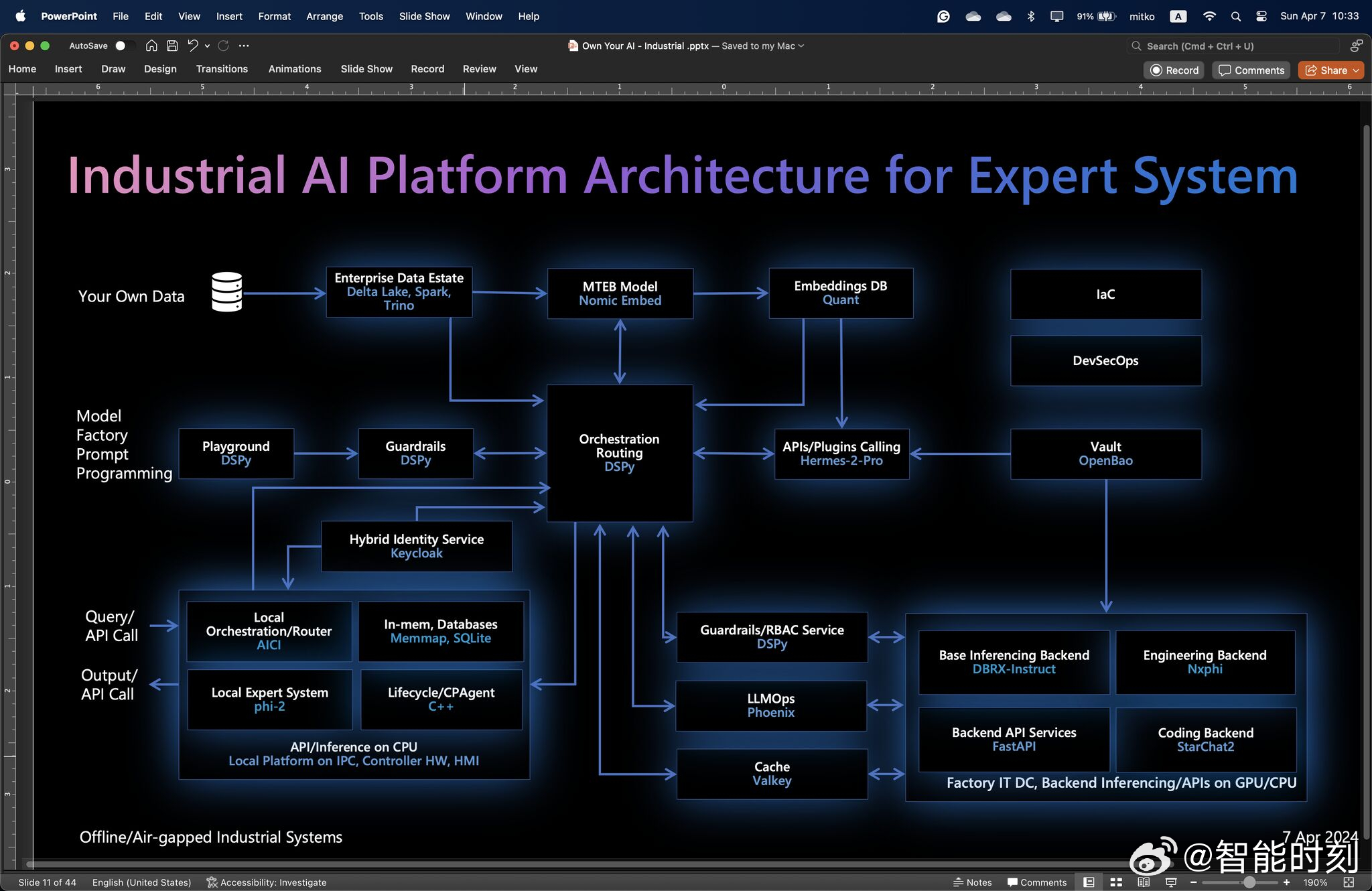Switch to the Design tab

(x=160, y=68)
